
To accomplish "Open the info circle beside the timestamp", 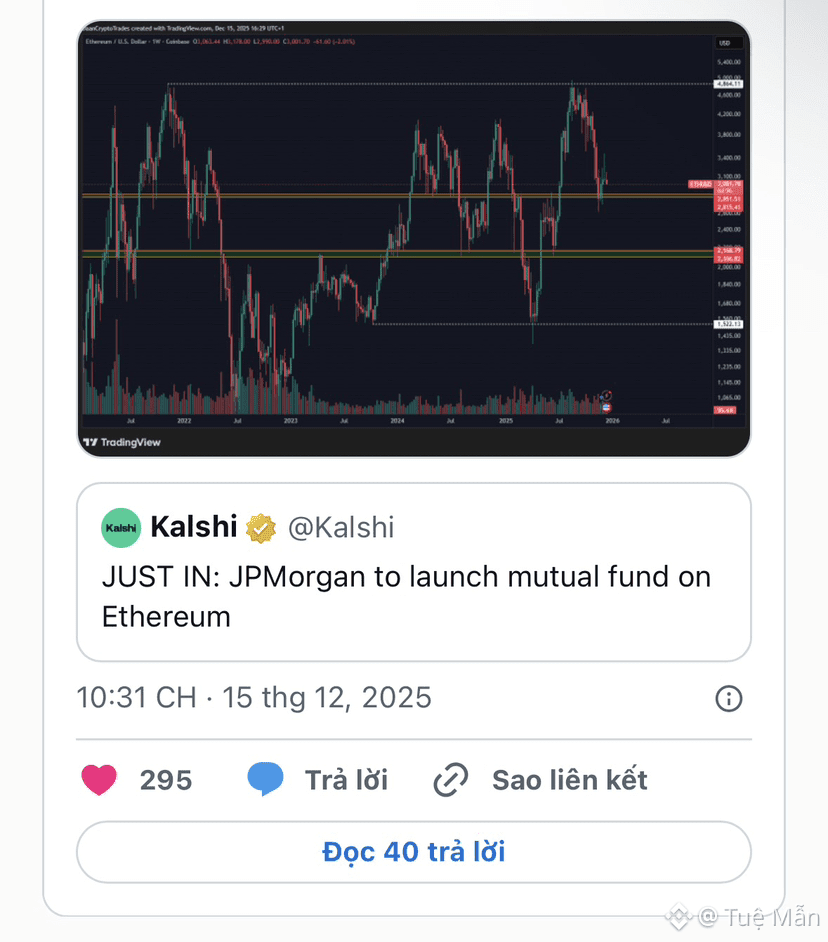I will tap(729, 698).
